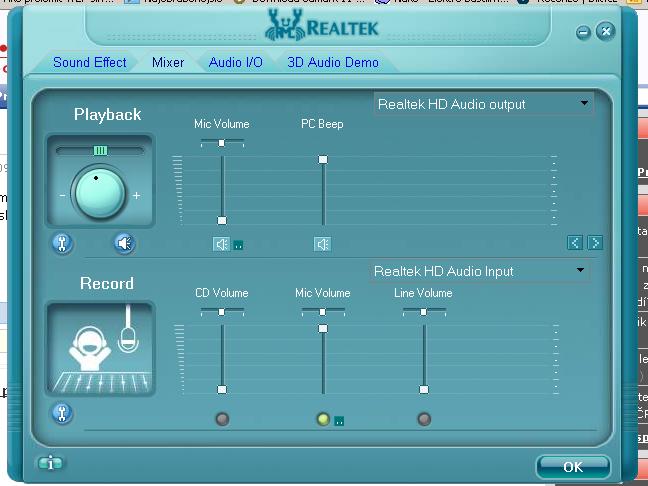Minimize the Realtek audio manager window
648x486 pixels.
tap(583, 32)
